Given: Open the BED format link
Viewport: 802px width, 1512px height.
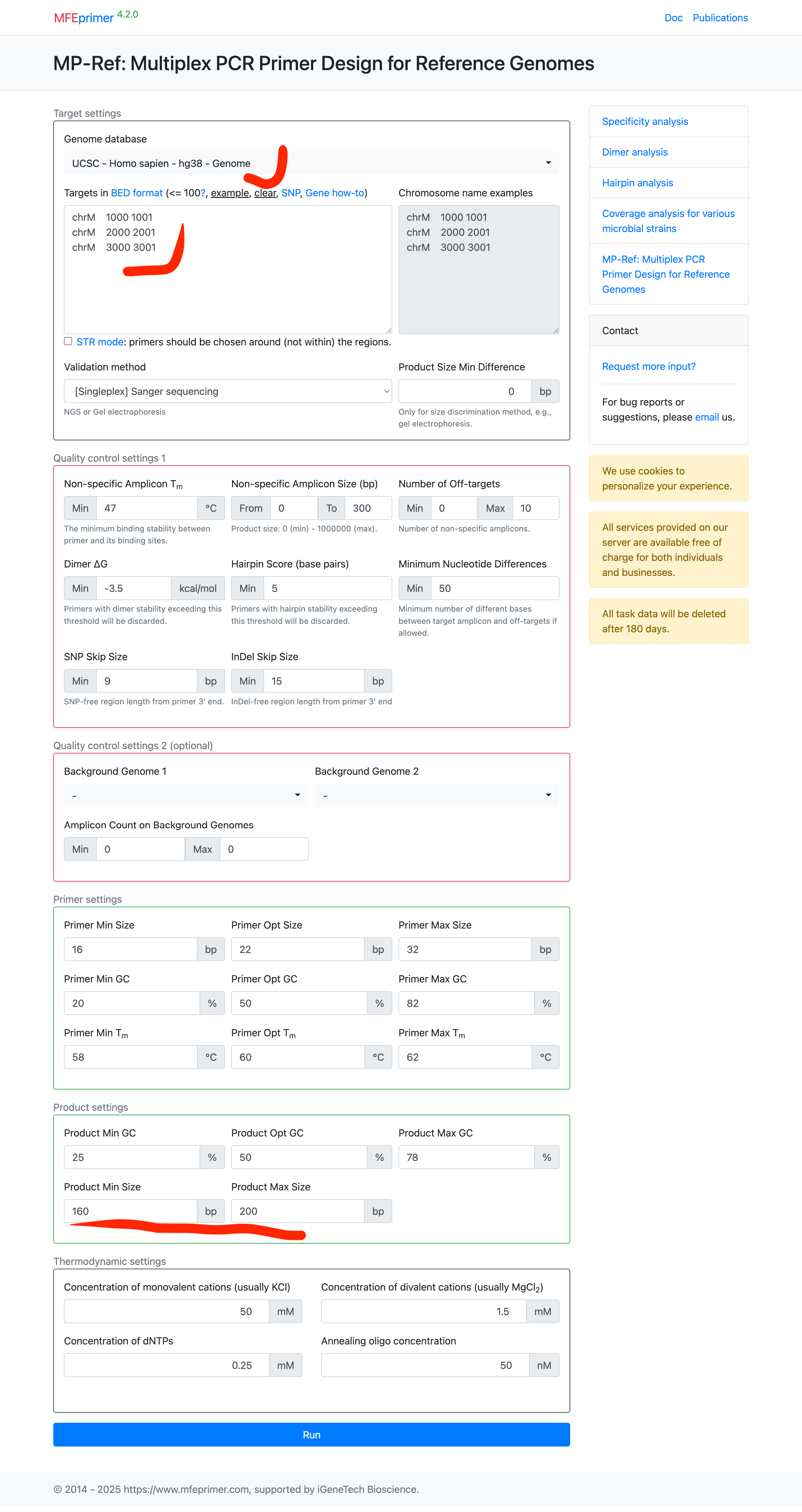Looking at the screenshot, I should (x=136, y=193).
